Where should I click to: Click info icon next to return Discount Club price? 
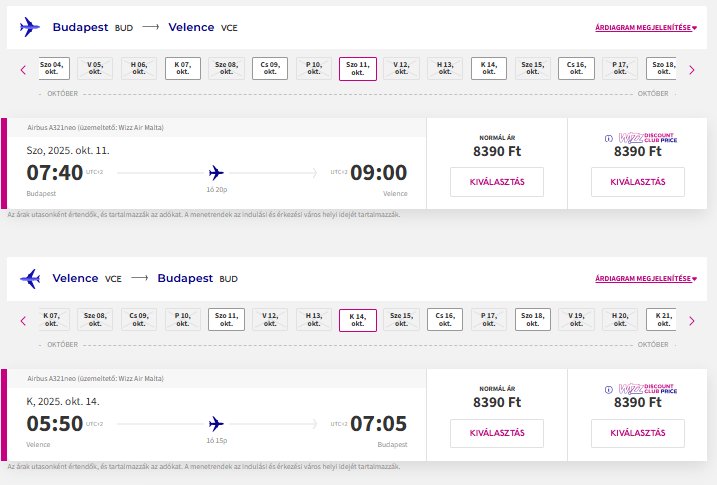[x=608, y=390]
